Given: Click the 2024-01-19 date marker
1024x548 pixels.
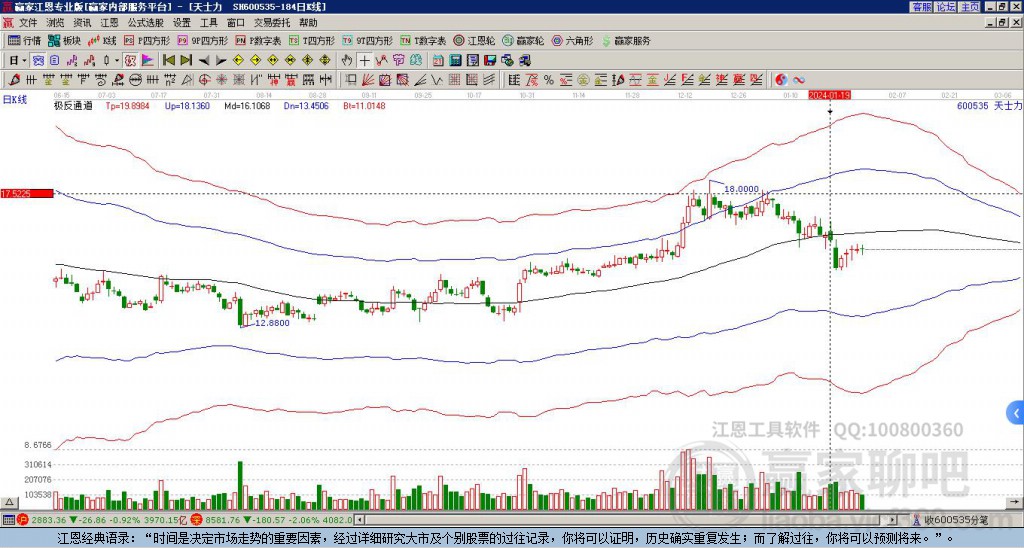Looking at the screenshot, I should coord(829,95).
